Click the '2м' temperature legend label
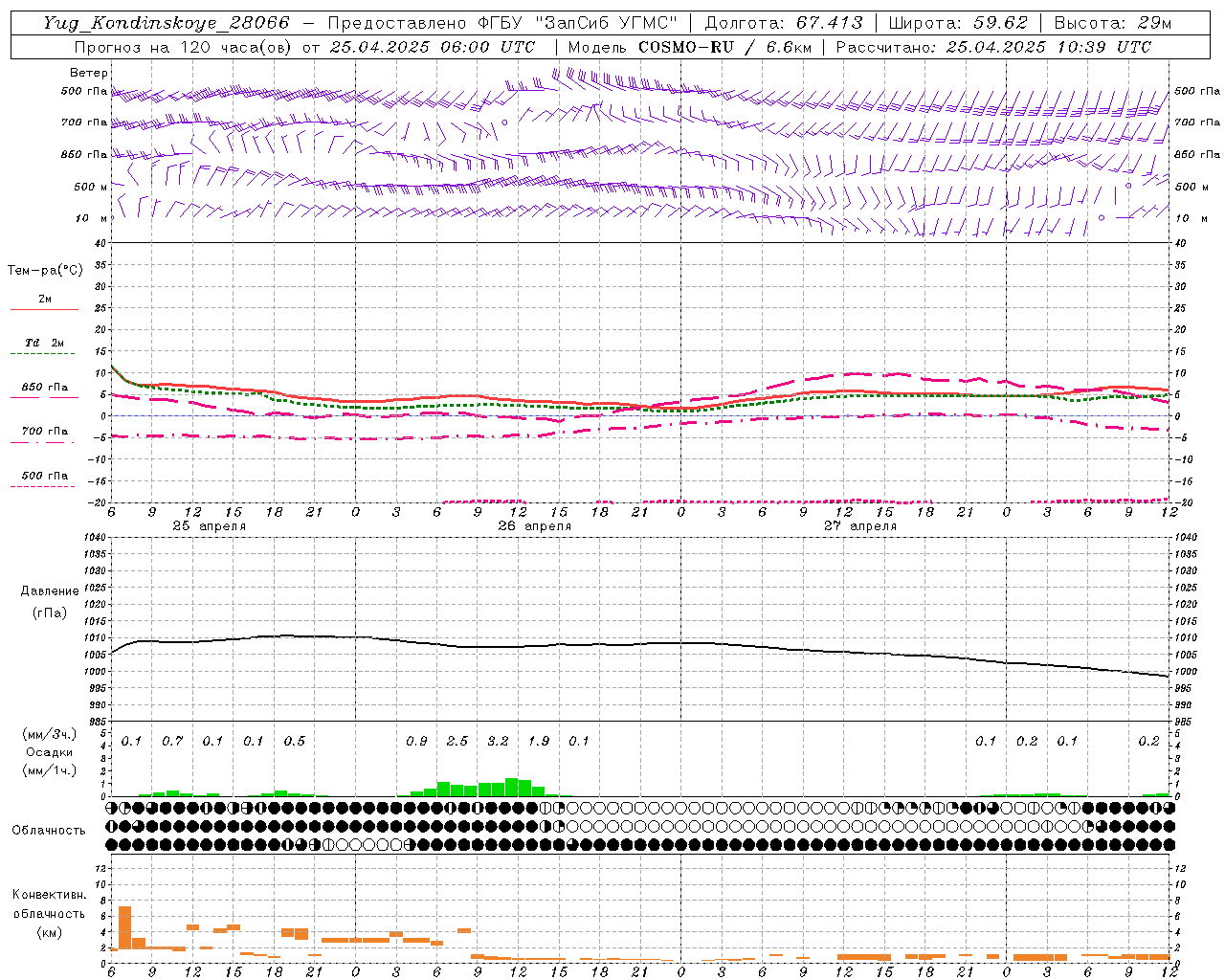Screen dimensions: 1225x980 [45, 300]
